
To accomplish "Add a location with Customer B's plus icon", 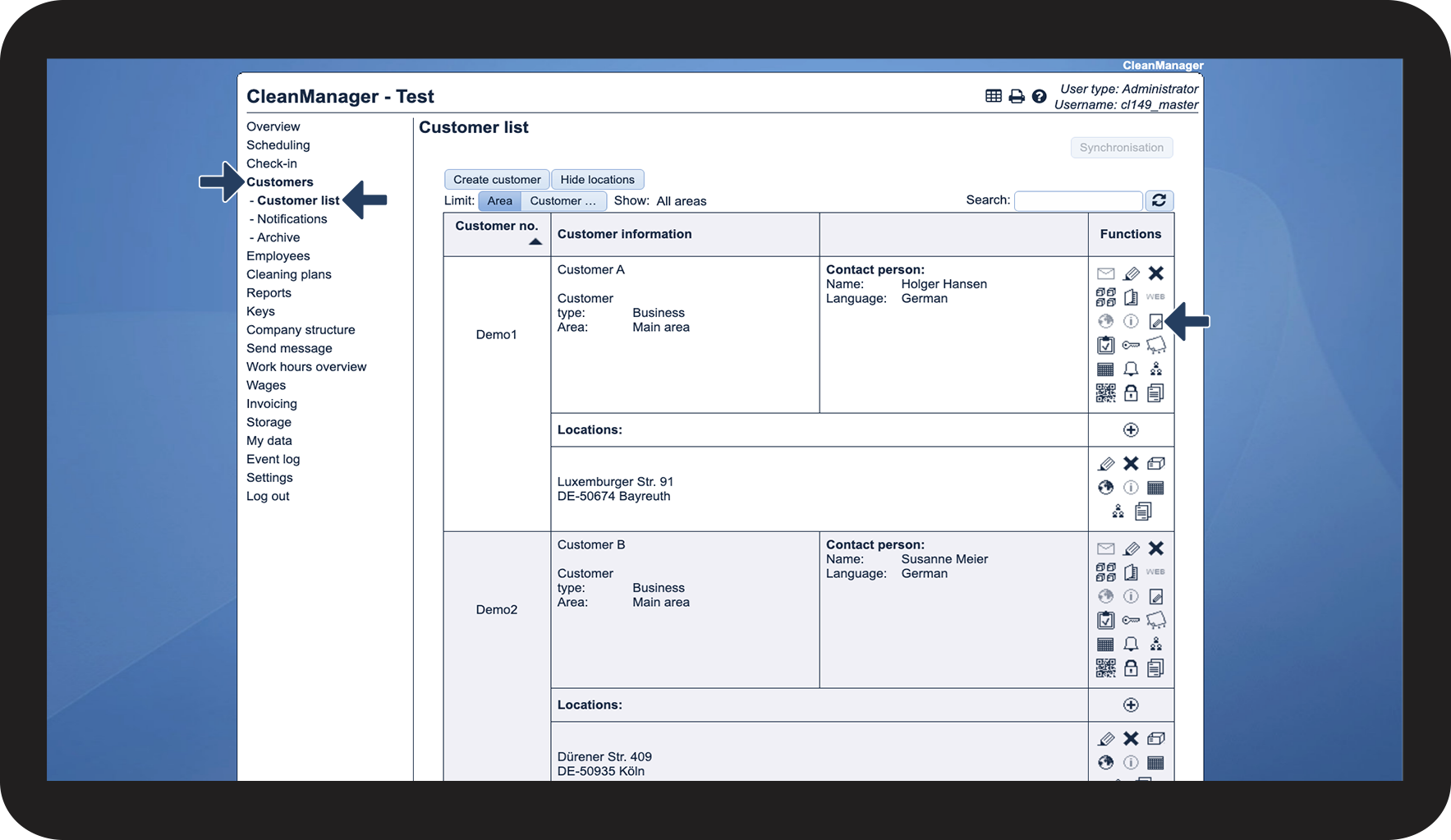I will click(1132, 705).
